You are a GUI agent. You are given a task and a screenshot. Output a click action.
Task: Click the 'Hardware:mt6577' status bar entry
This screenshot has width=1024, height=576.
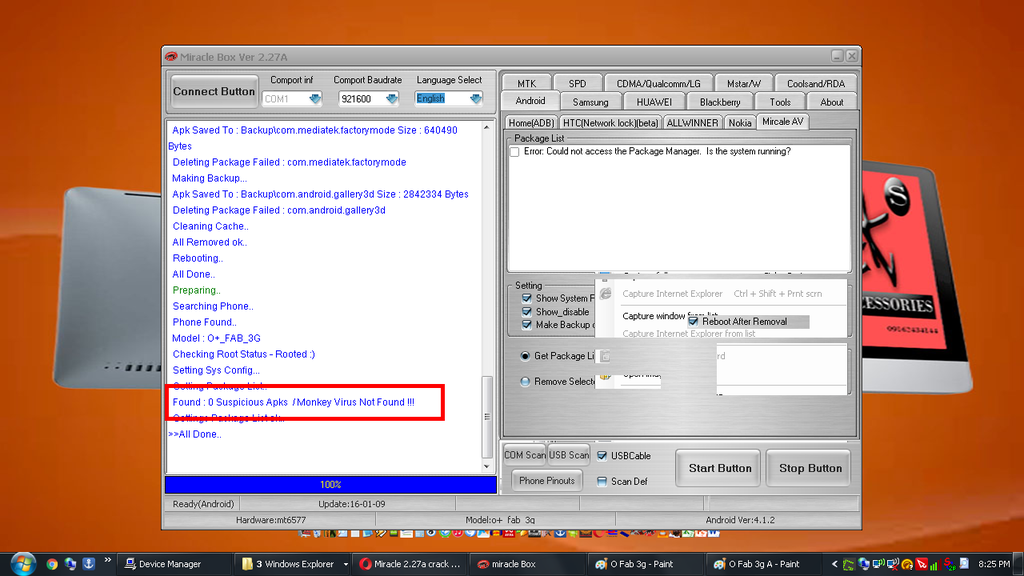coord(270,520)
